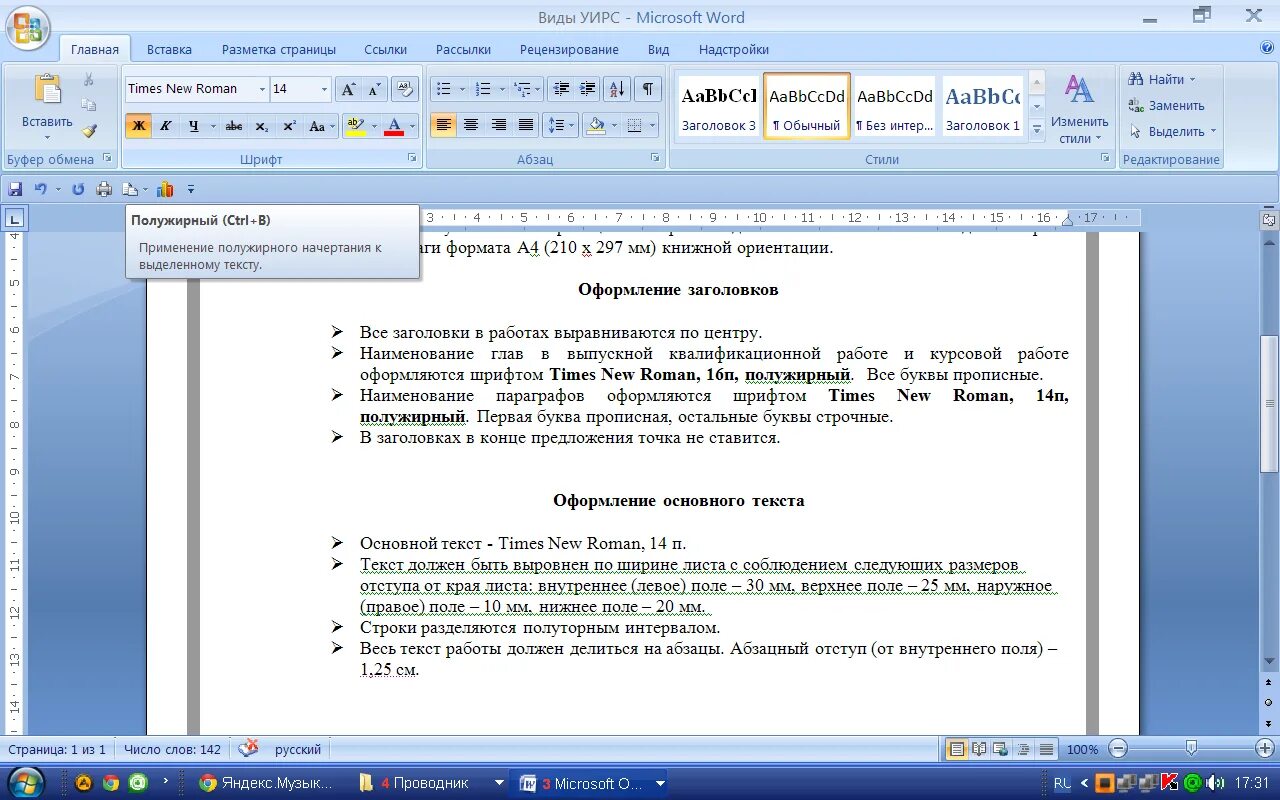
Task: Open Font dialog launcher (Шрифт)
Action: [x=412, y=159]
